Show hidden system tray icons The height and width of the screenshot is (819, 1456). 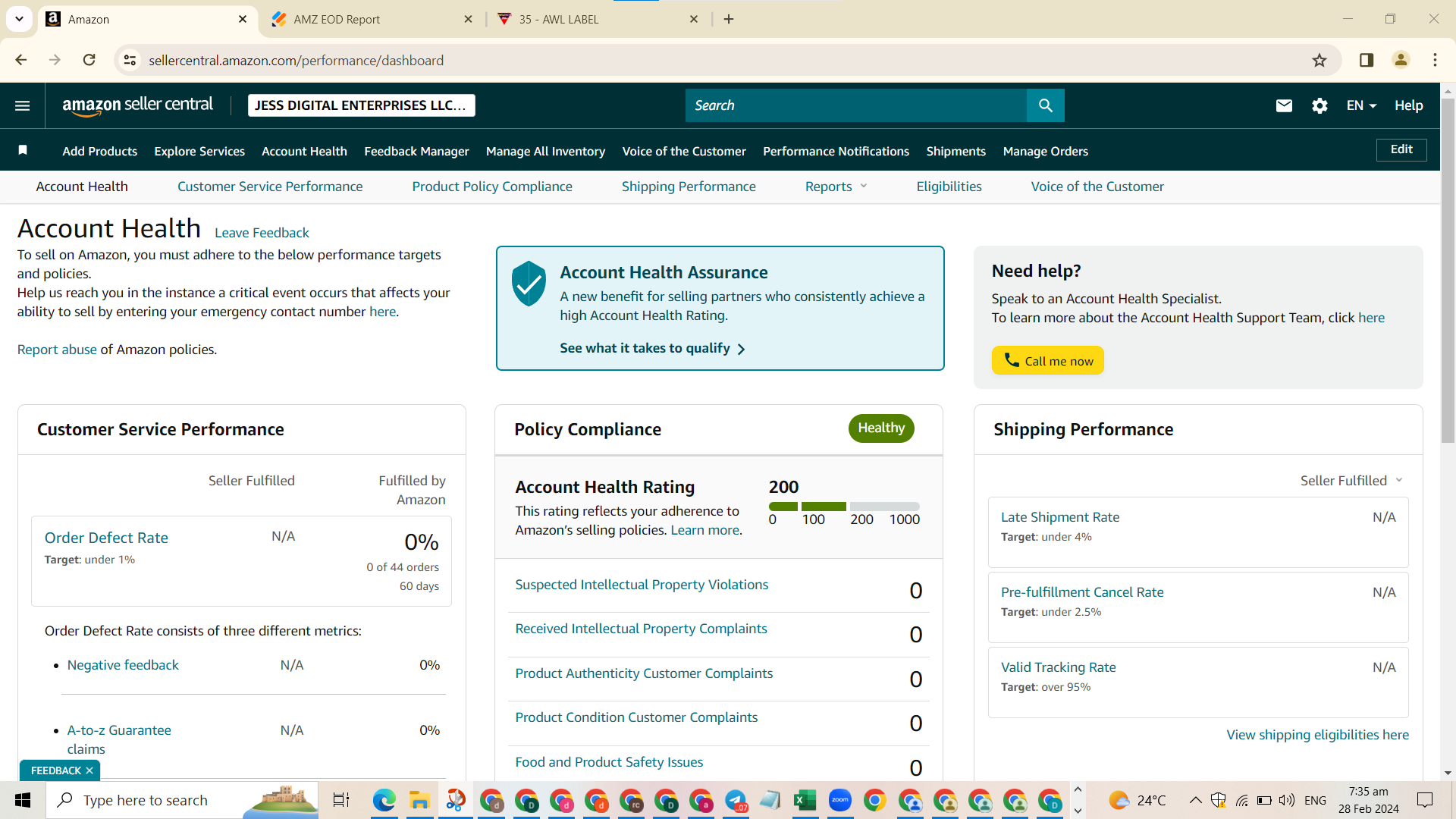click(x=1195, y=800)
